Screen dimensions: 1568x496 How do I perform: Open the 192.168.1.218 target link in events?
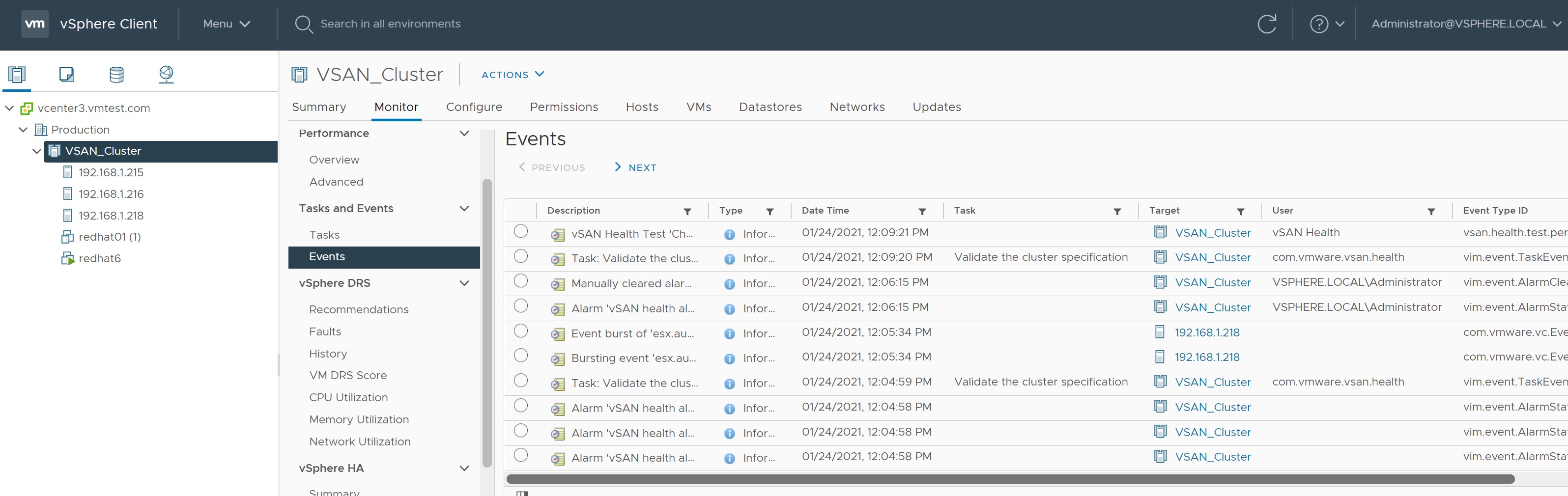[x=1206, y=333]
